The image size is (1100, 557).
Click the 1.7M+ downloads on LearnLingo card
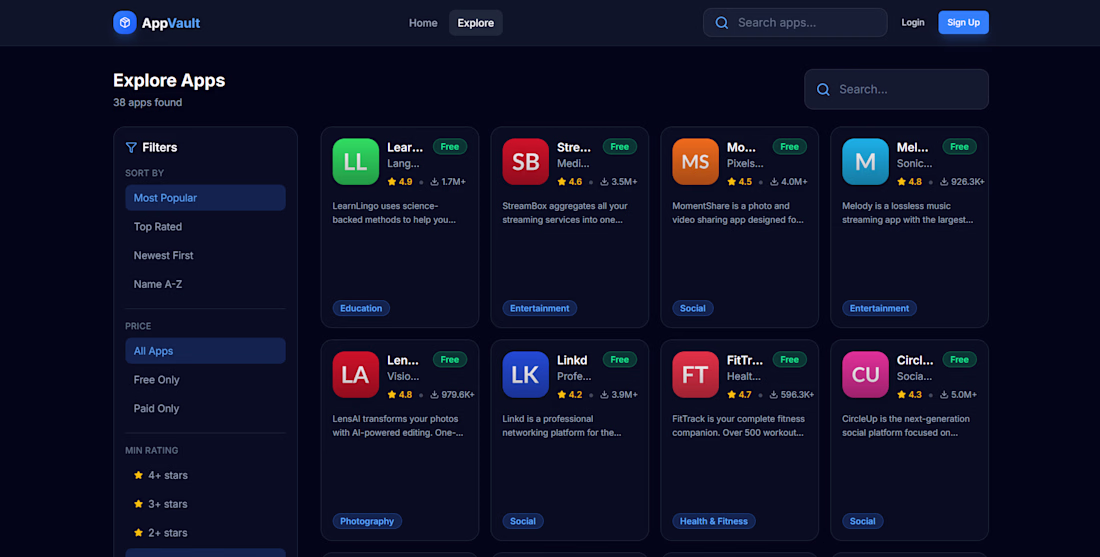pyautogui.click(x=448, y=182)
